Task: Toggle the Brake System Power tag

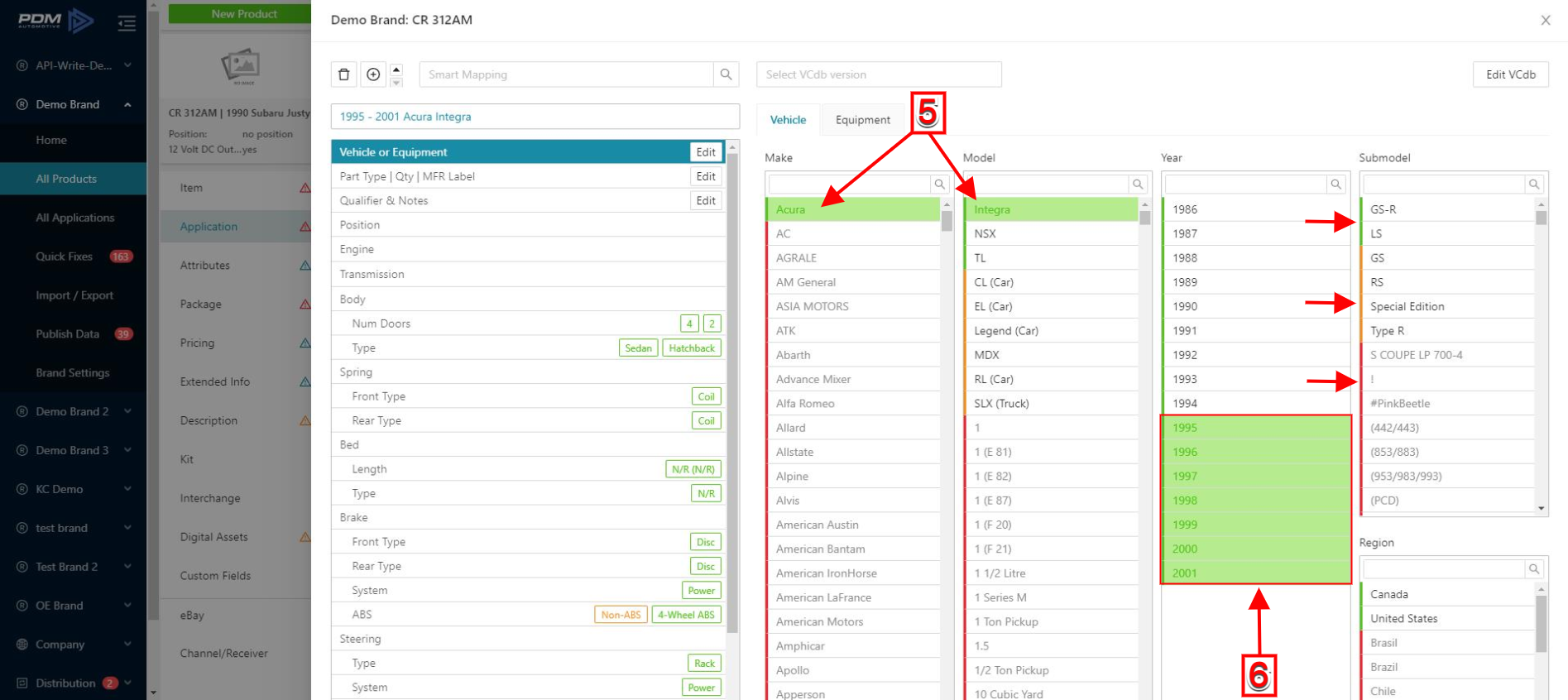Action: click(701, 591)
